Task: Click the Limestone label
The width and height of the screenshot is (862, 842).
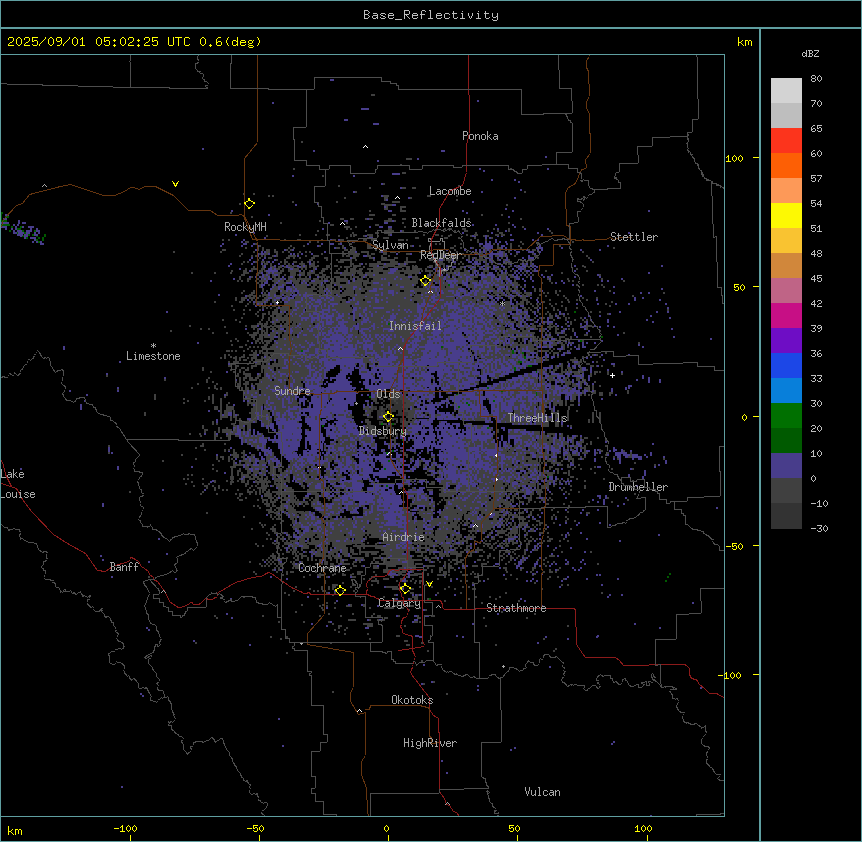Action: pos(153,356)
